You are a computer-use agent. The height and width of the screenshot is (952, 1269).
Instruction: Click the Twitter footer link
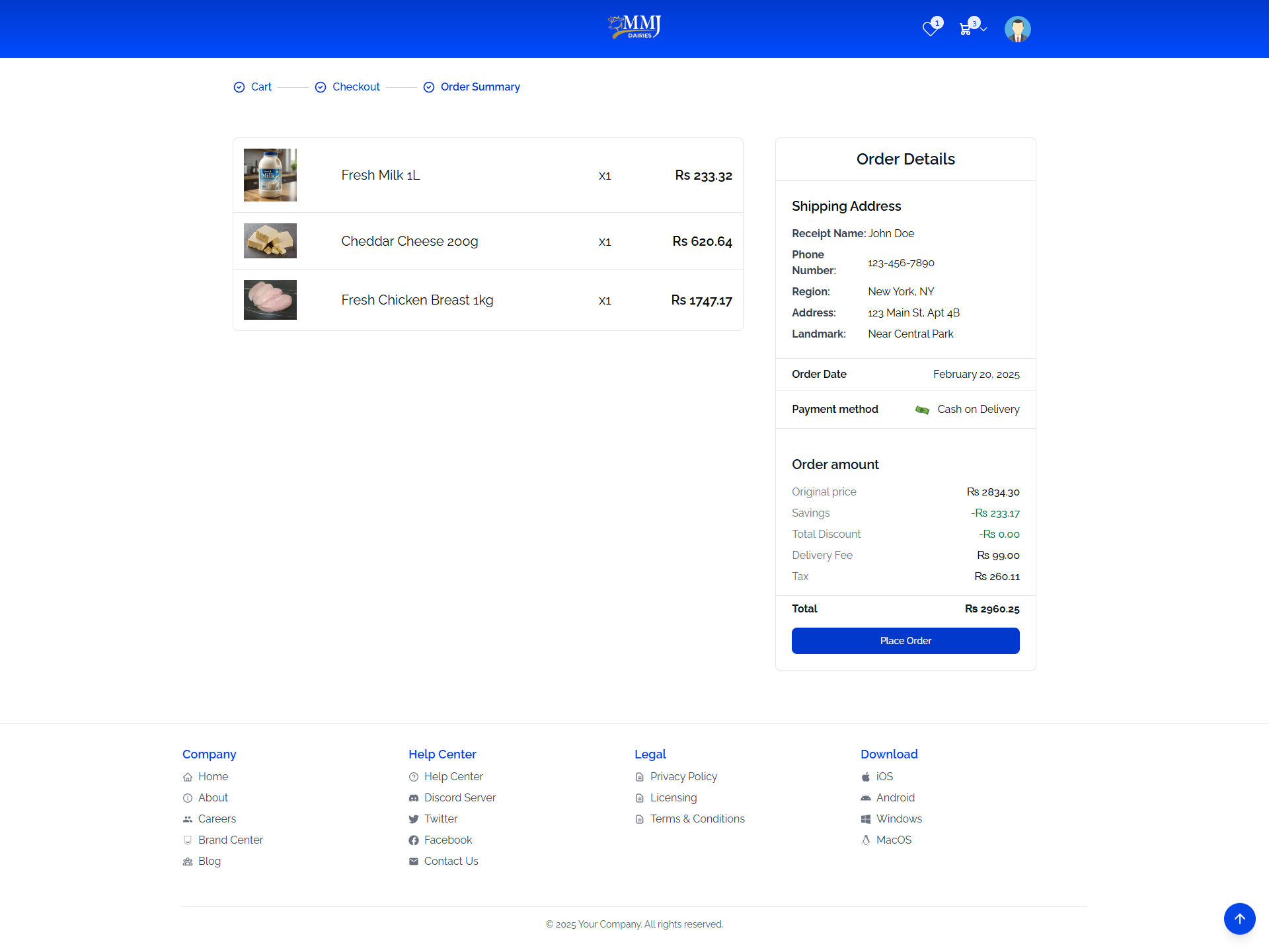[x=440, y=819]
